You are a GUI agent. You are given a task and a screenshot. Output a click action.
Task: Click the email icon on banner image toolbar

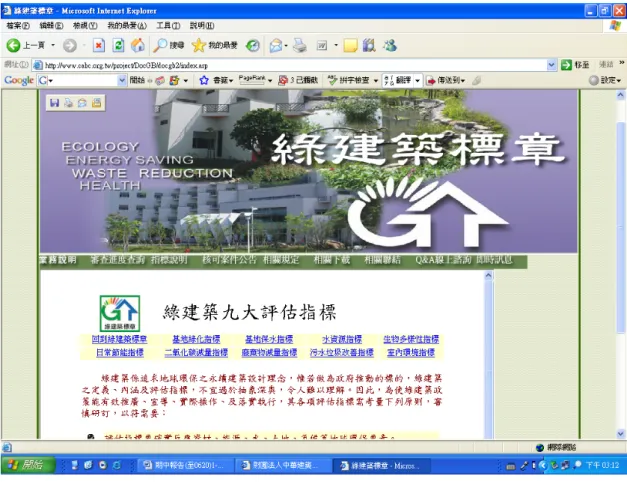82,103
